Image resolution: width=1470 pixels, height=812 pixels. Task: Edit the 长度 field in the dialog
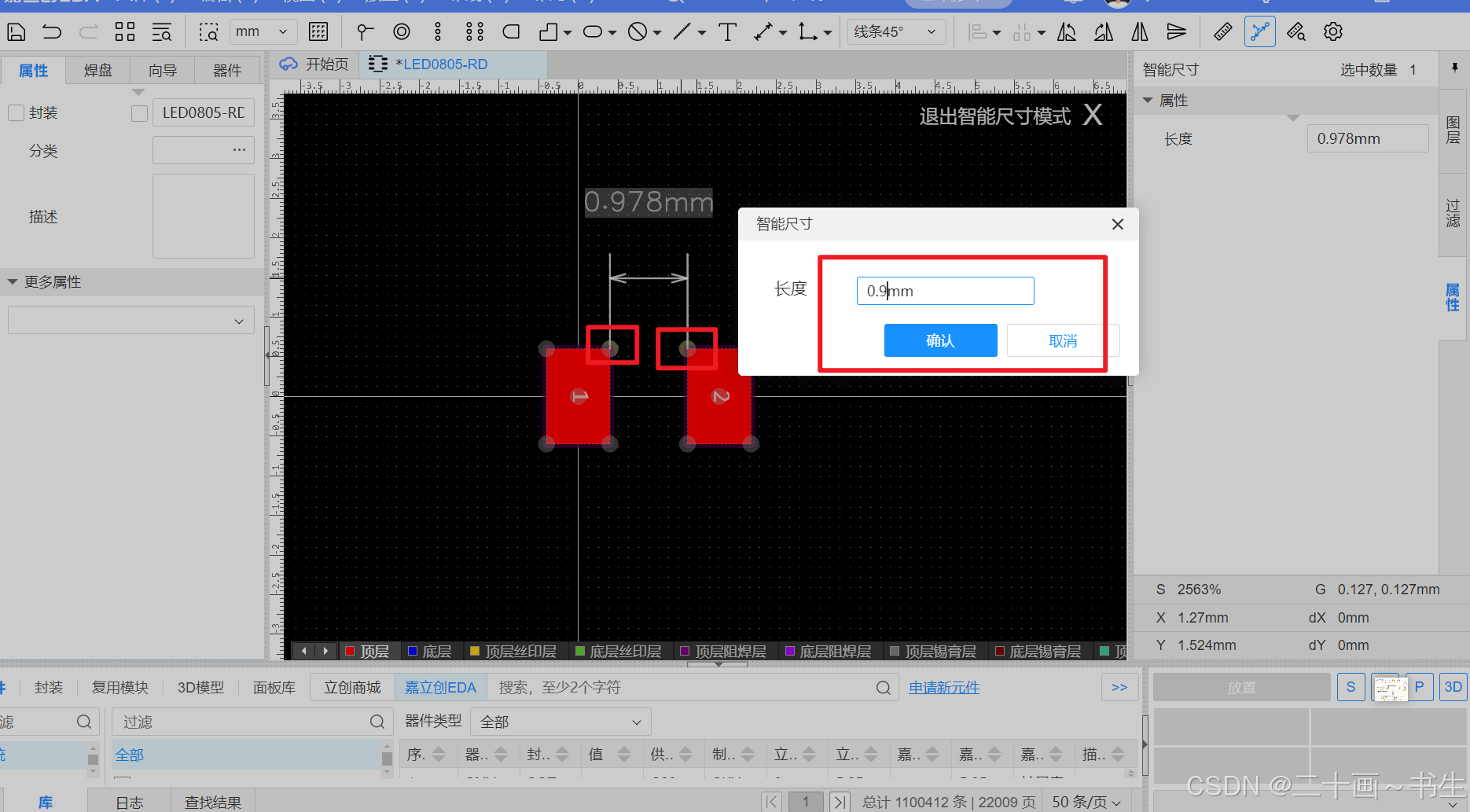coord(945,291)
